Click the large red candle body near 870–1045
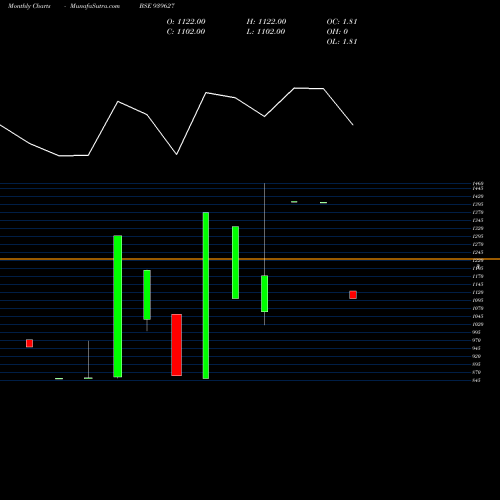Image resolution: width=500 pixels, height=500 pixels. 177,345
